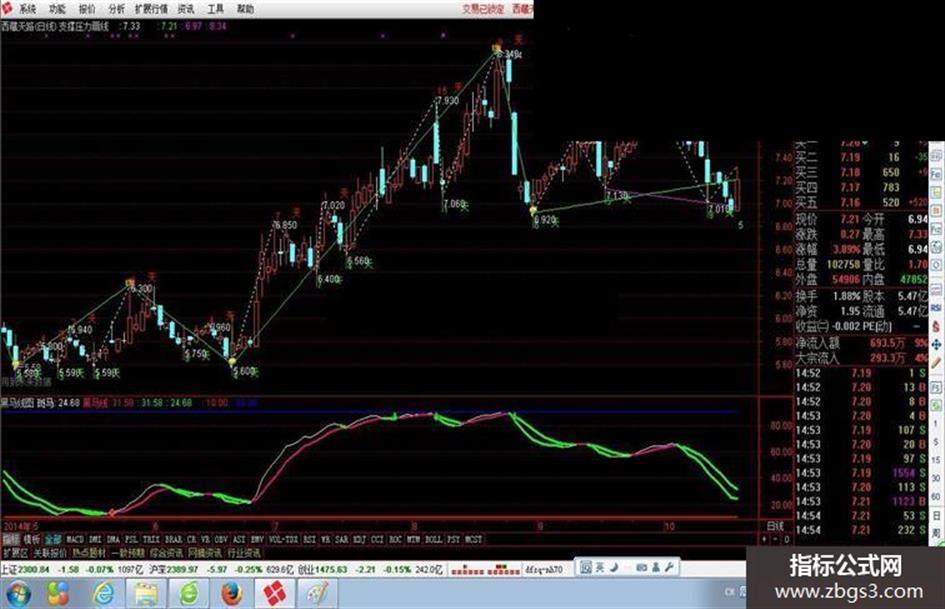Open Internet Explorer from taskbar

coord(103,594)
